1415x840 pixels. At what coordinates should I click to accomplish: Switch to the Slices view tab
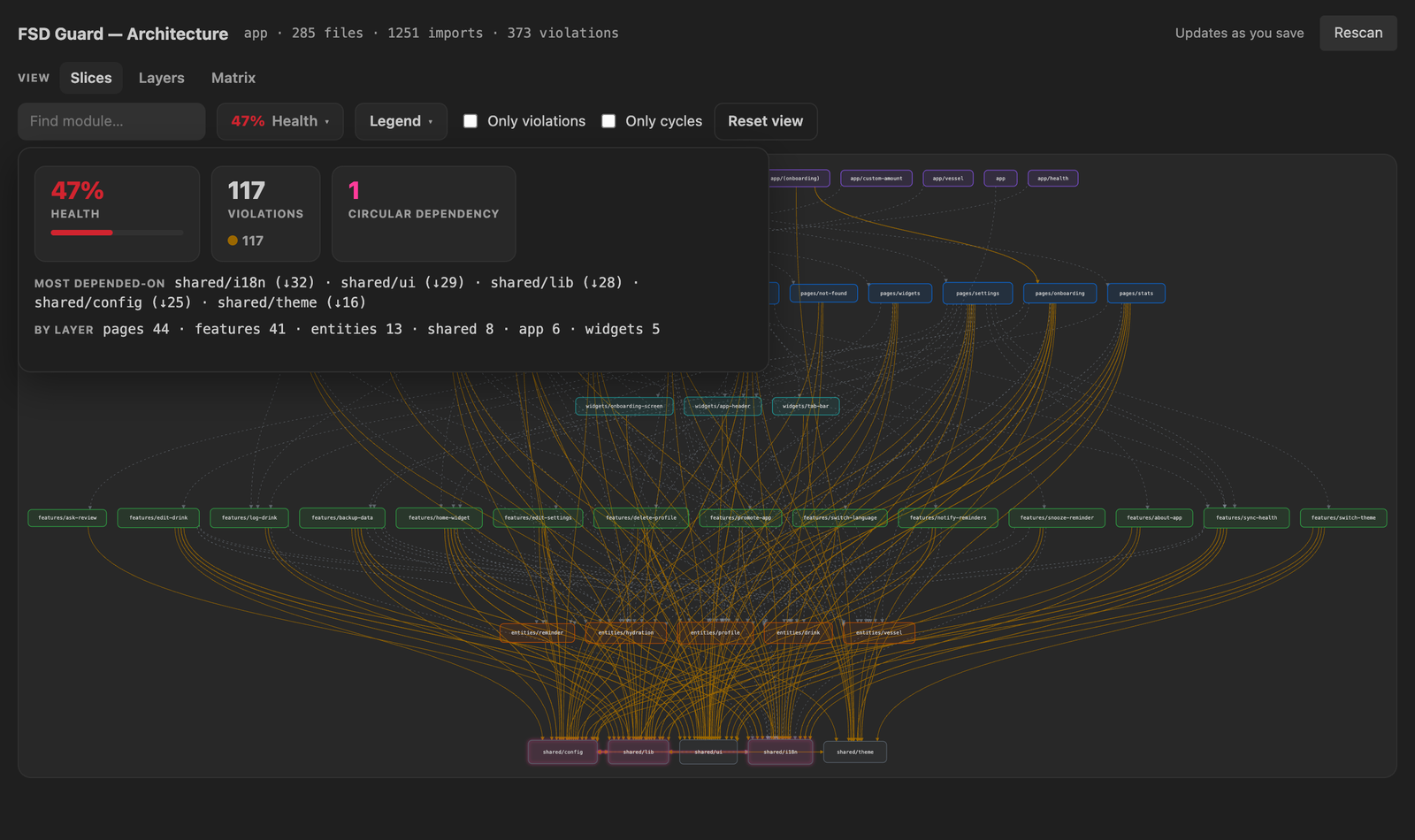coord(91,78)
